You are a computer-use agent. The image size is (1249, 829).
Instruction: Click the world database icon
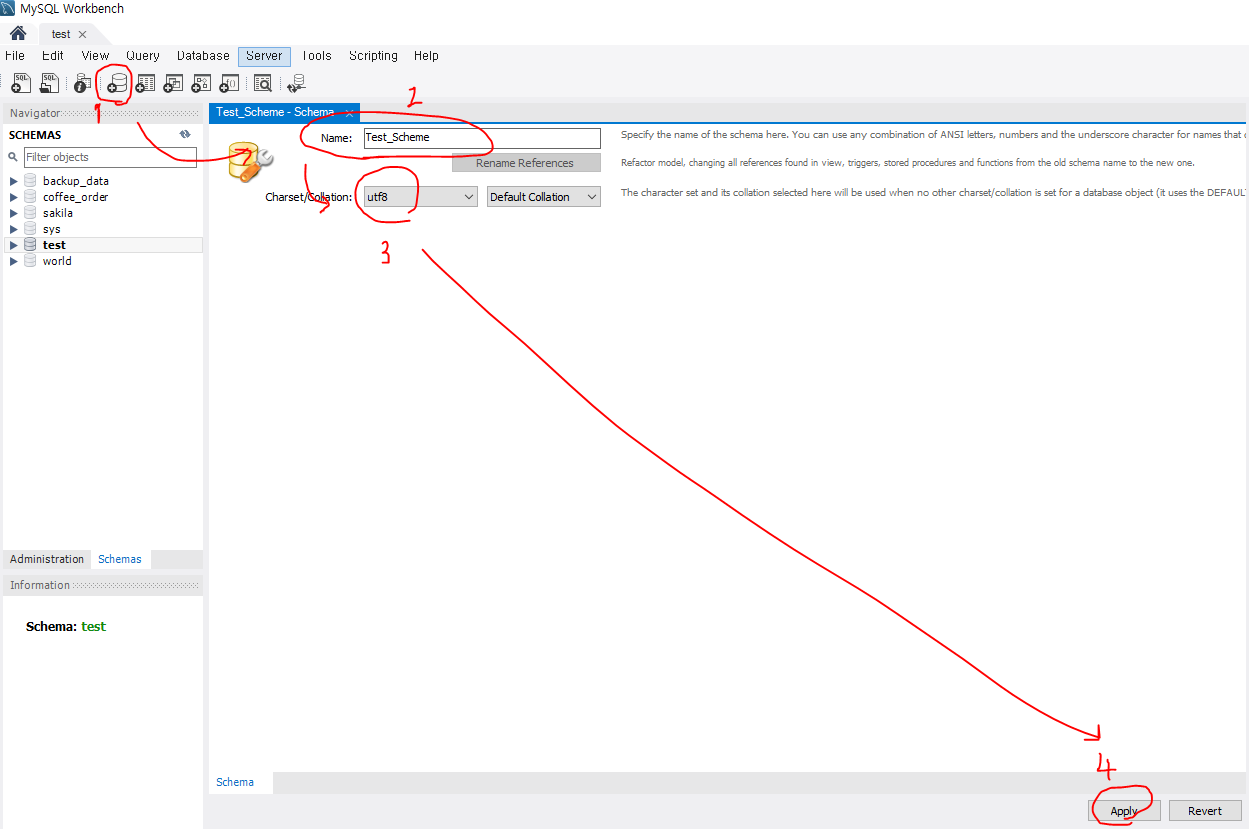point(31,261)
